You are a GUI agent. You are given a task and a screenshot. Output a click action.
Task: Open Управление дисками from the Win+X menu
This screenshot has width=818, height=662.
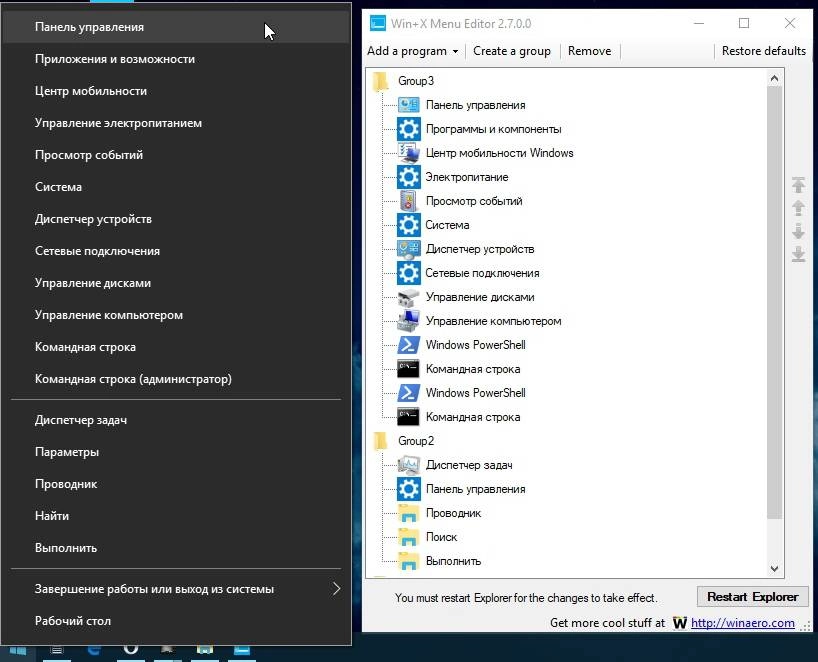176,283
